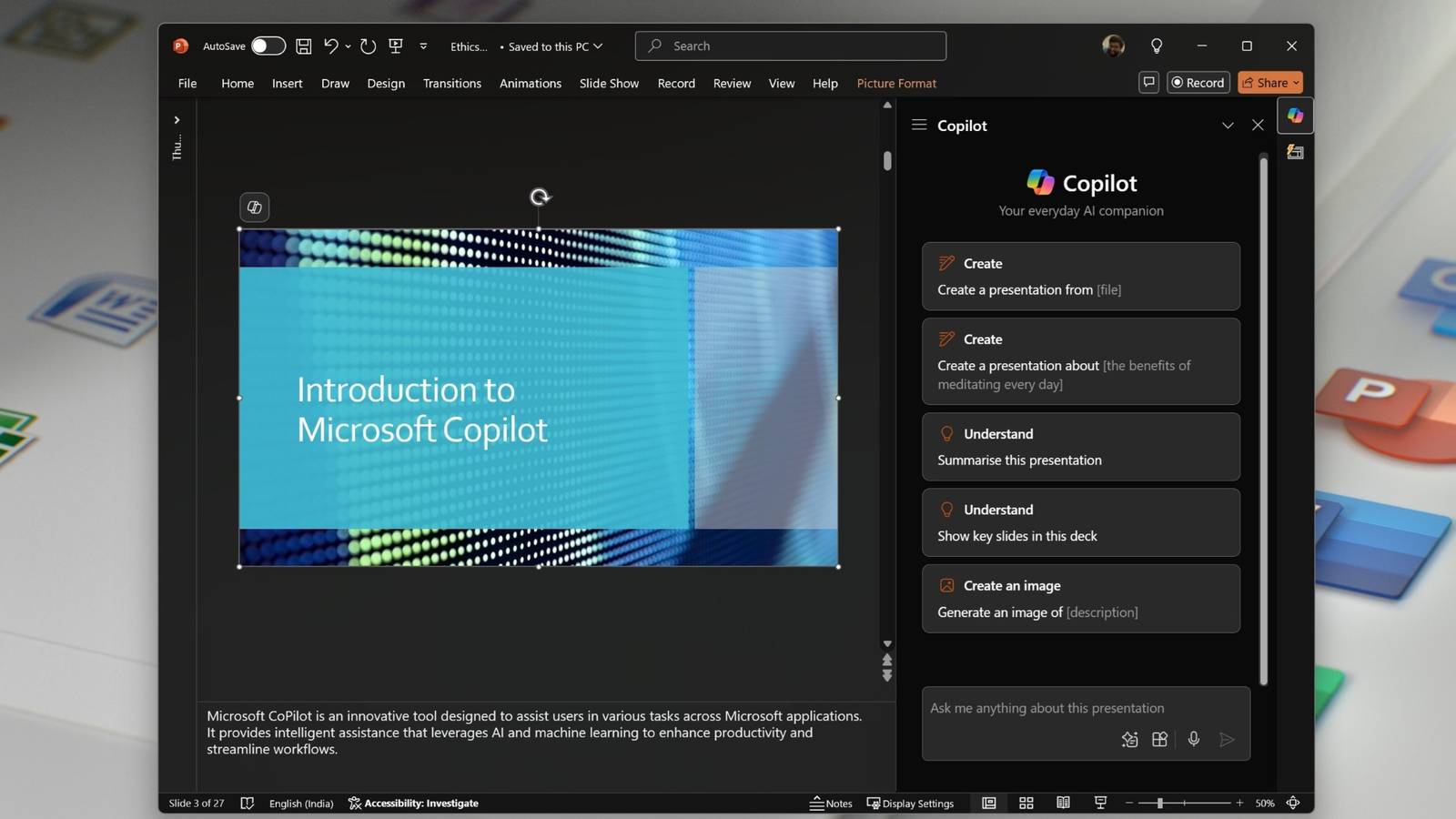The image size is (1456, 819).
Task: Switch to the Design tab
Action: (x=386, y=83)
